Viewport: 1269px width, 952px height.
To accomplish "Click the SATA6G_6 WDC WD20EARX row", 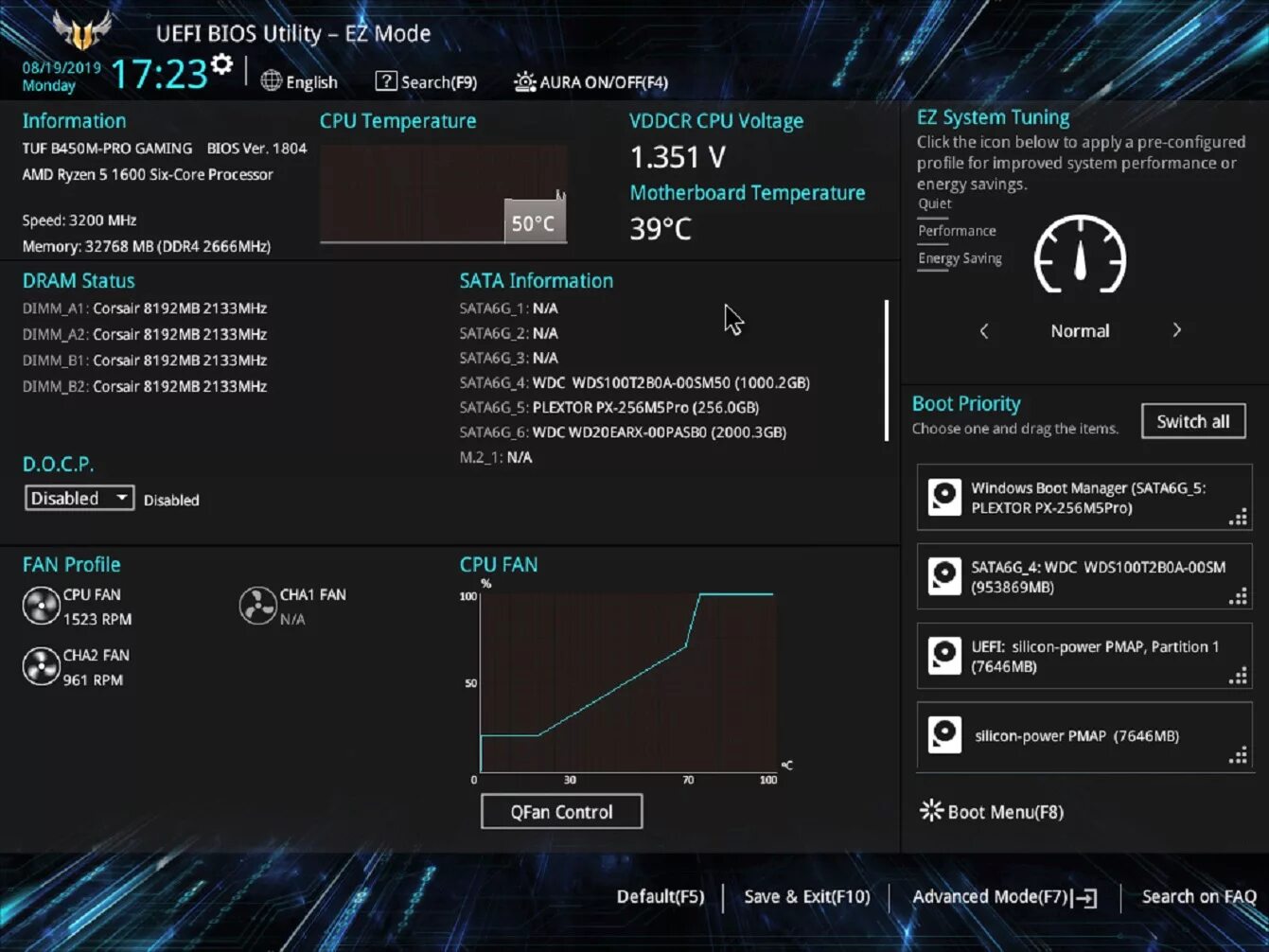I will coord(623,432).
